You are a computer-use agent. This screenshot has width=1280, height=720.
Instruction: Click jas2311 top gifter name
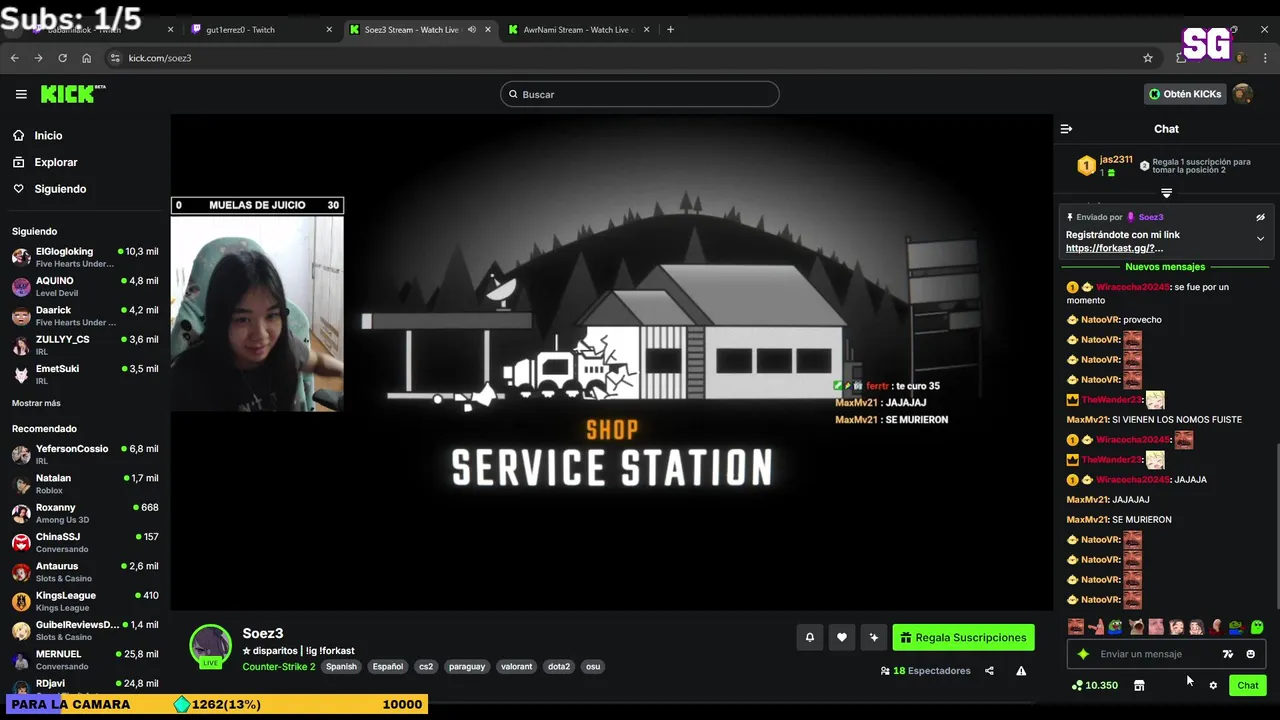pyautogui.click(x=1116, y=160)
